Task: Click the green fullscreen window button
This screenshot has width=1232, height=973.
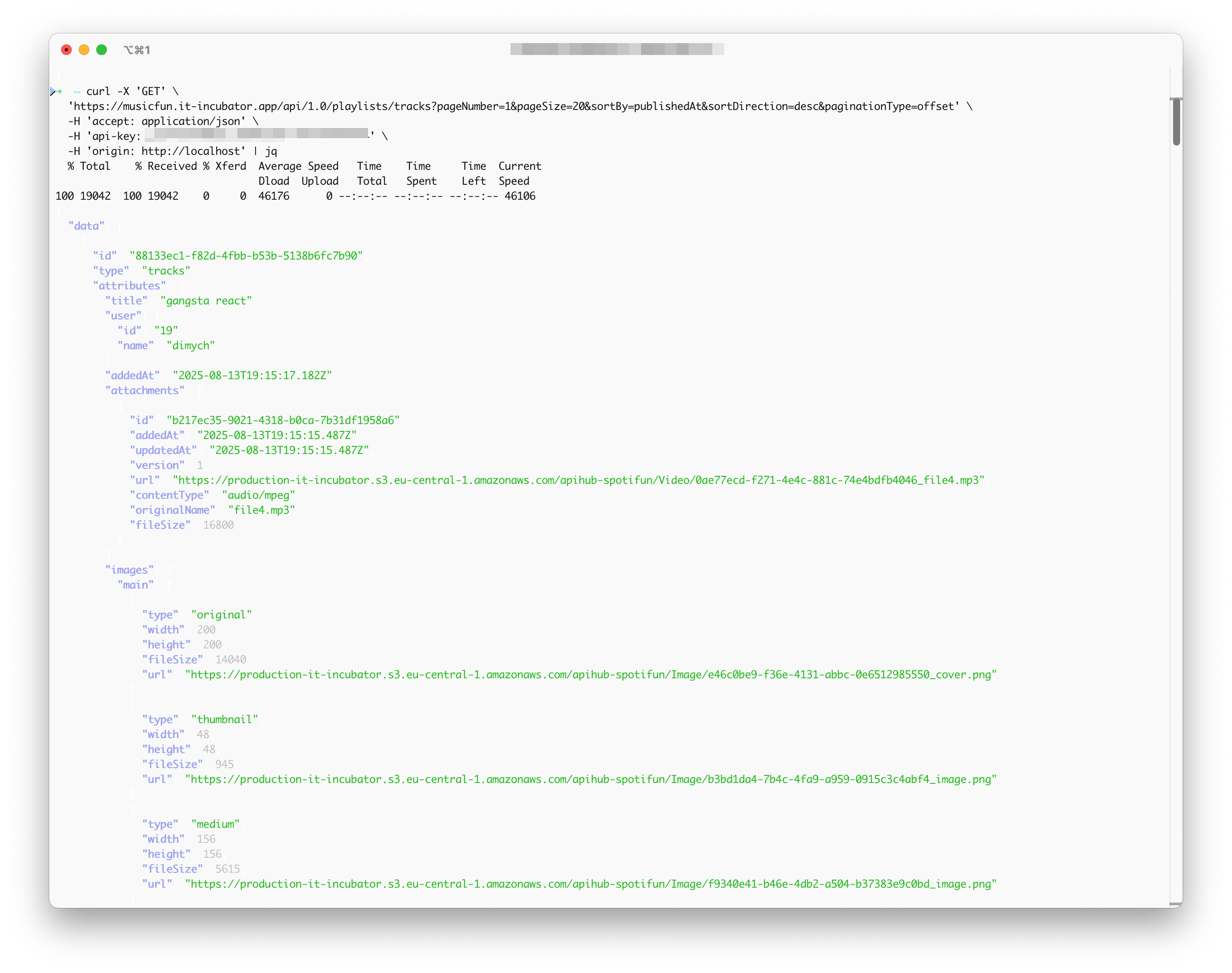Action: [x=102, y=50]
